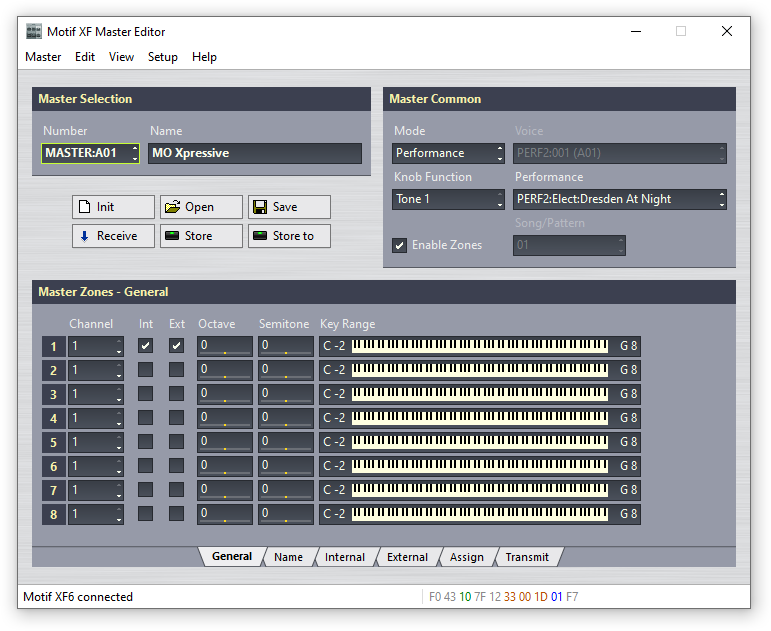Click the zone 1 number badge
The image size is (771, 631).
click(53, 346)
